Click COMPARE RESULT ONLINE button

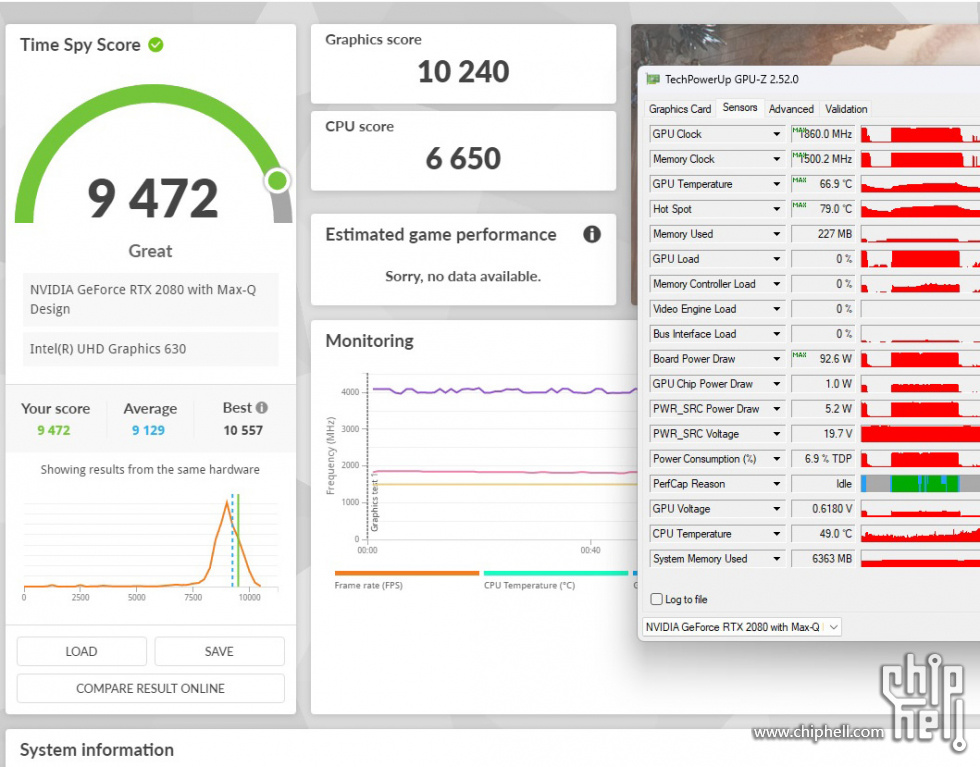[x=151, y=688]
